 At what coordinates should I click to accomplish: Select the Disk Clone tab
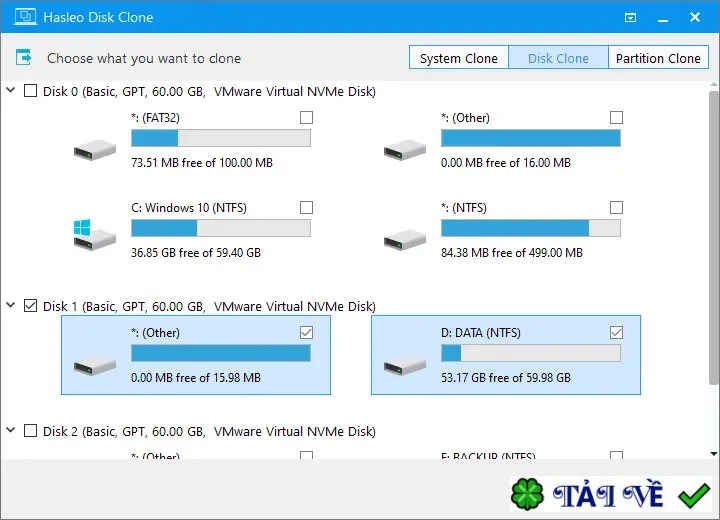click(x=558, y=57)
